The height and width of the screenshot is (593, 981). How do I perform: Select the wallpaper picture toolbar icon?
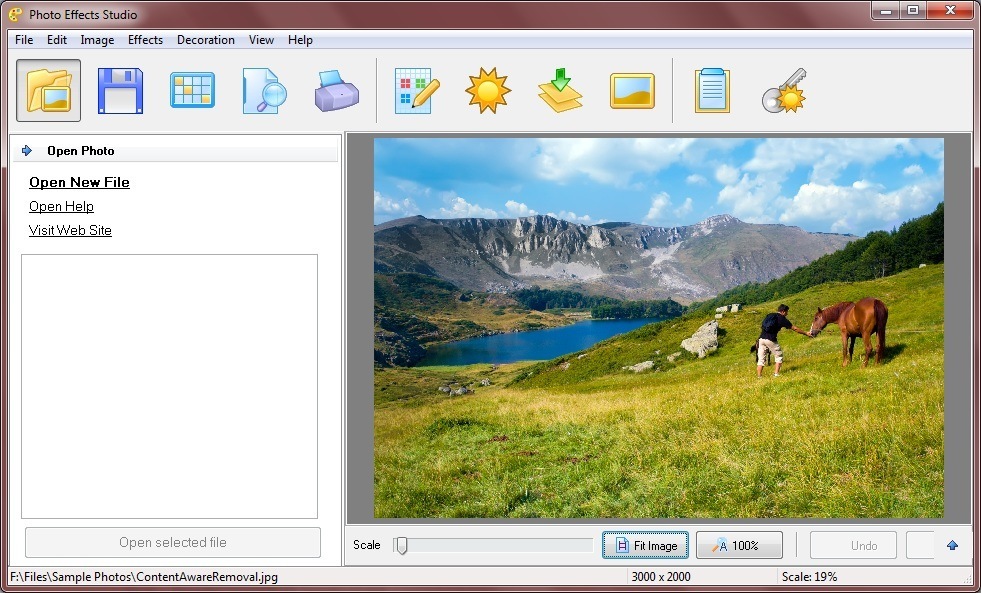630,89
